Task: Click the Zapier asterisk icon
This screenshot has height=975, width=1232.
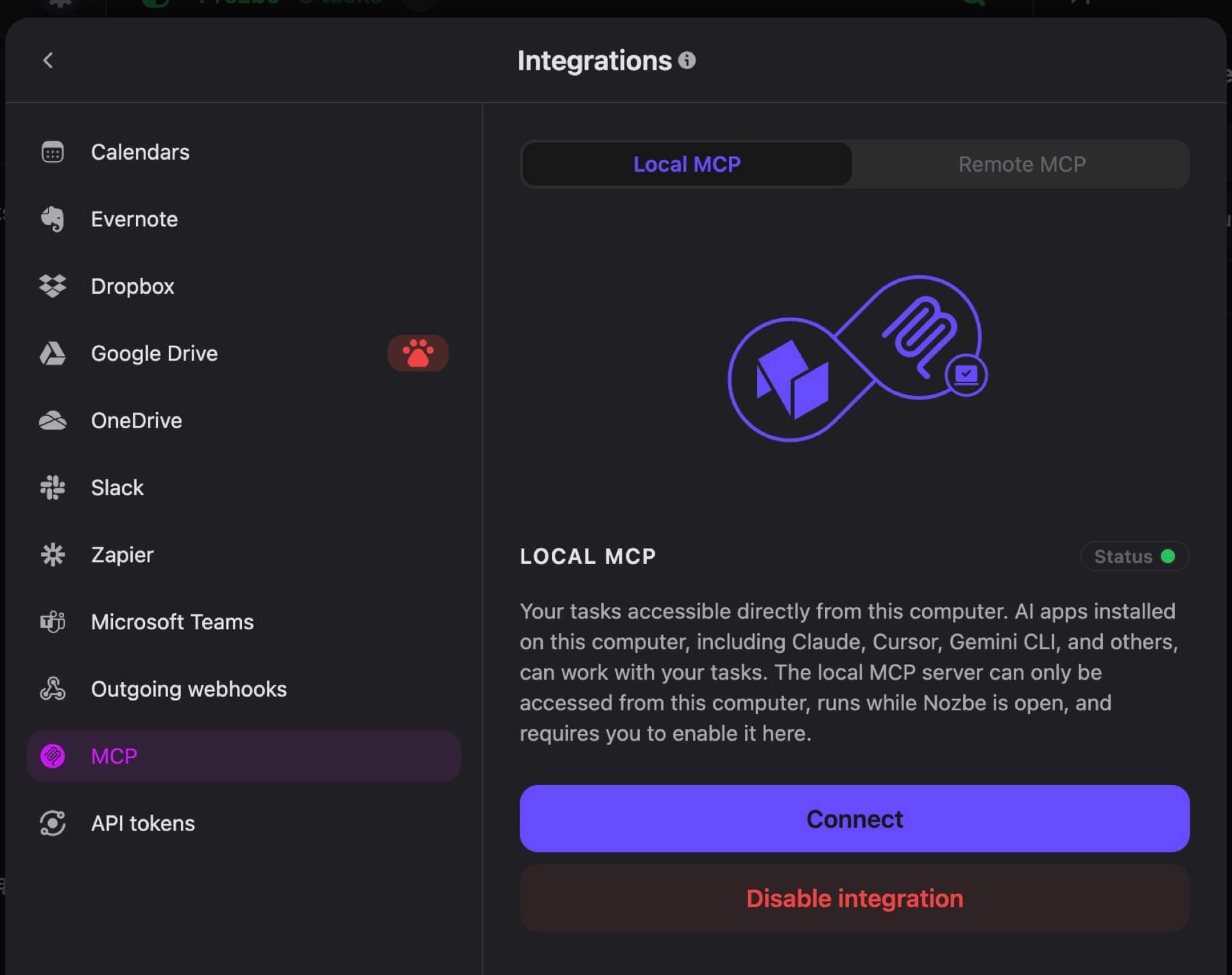Action: pos(53,555)
